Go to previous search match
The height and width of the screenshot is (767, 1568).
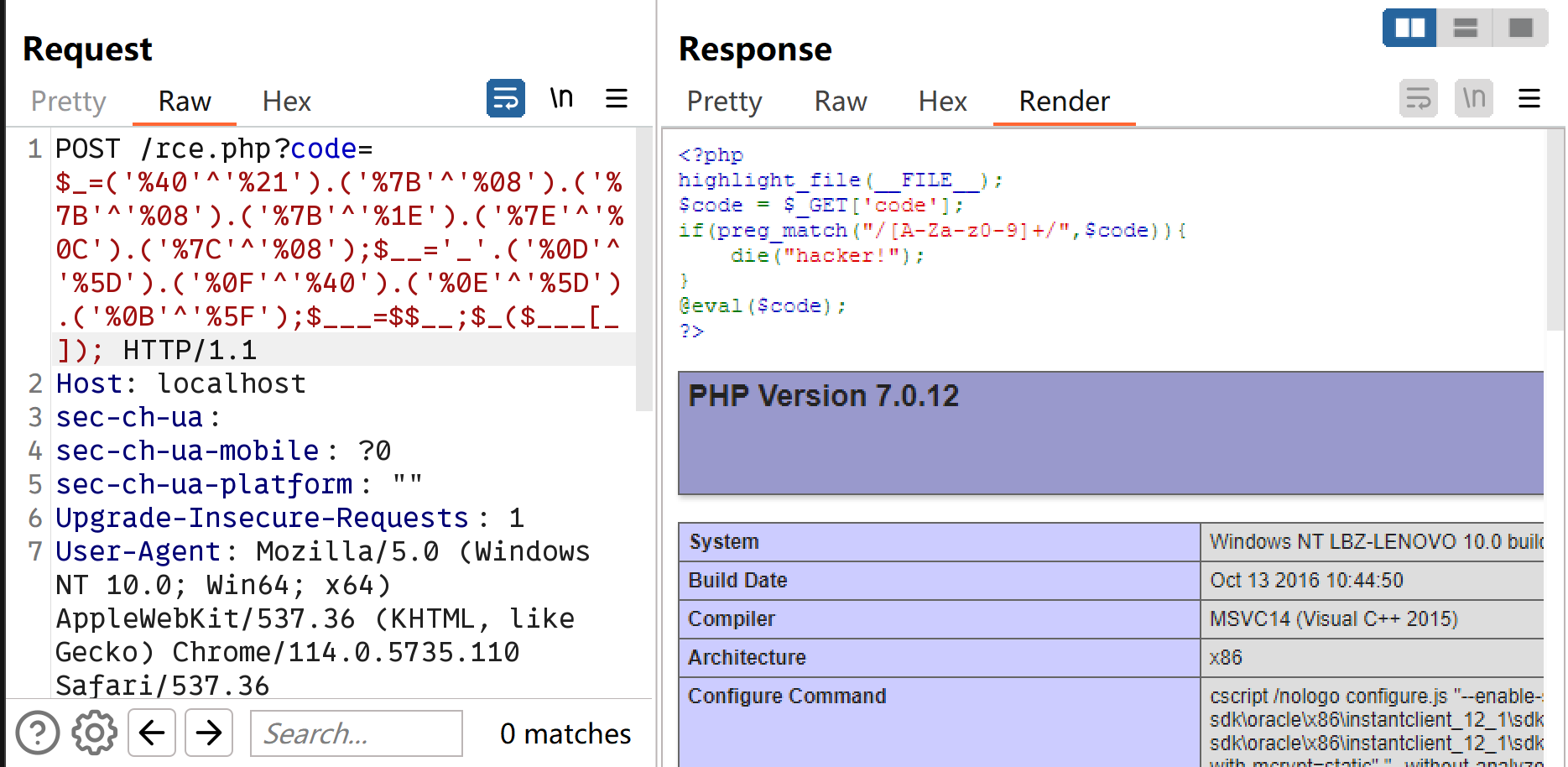[x=152, y=733]
